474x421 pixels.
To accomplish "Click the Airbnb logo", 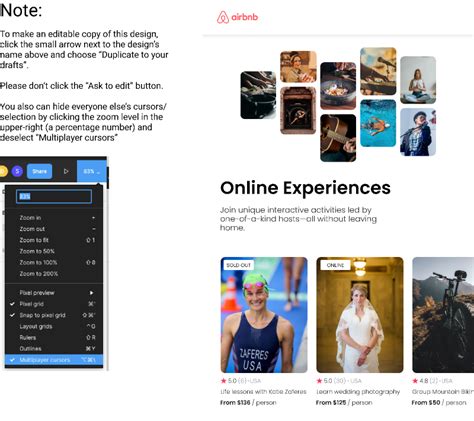I will [x=237, y=17].
